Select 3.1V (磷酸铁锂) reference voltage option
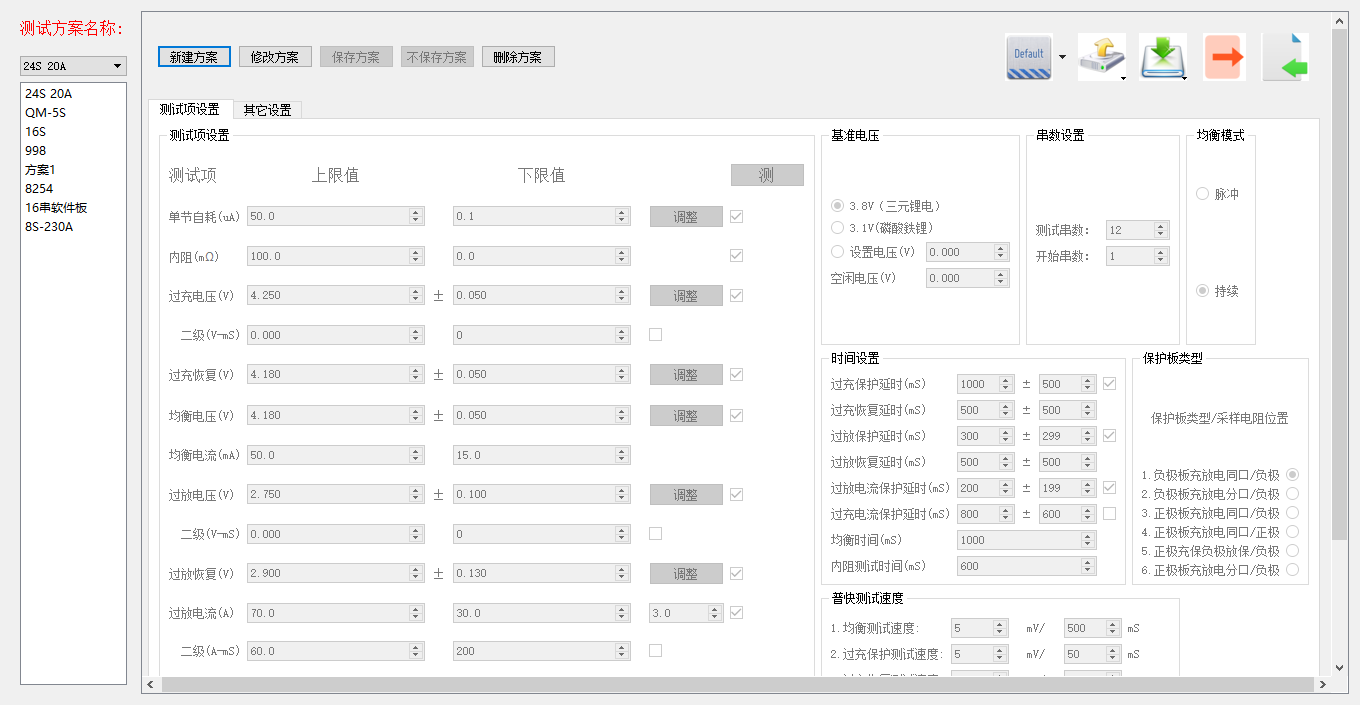Viewport: 1360px width, 705px height. (838, 228)
